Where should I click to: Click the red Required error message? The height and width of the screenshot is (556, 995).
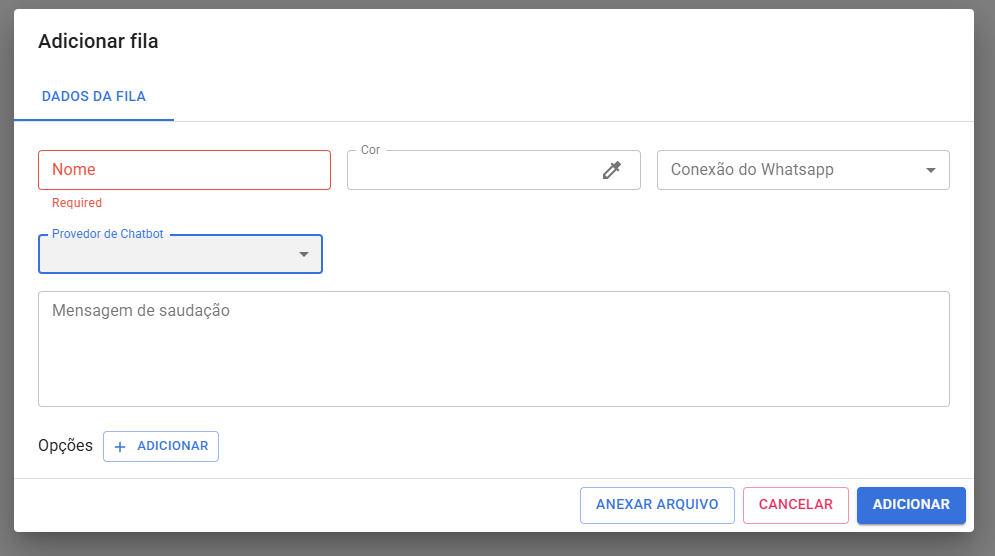pyautogui.click(x=77, y=203)
